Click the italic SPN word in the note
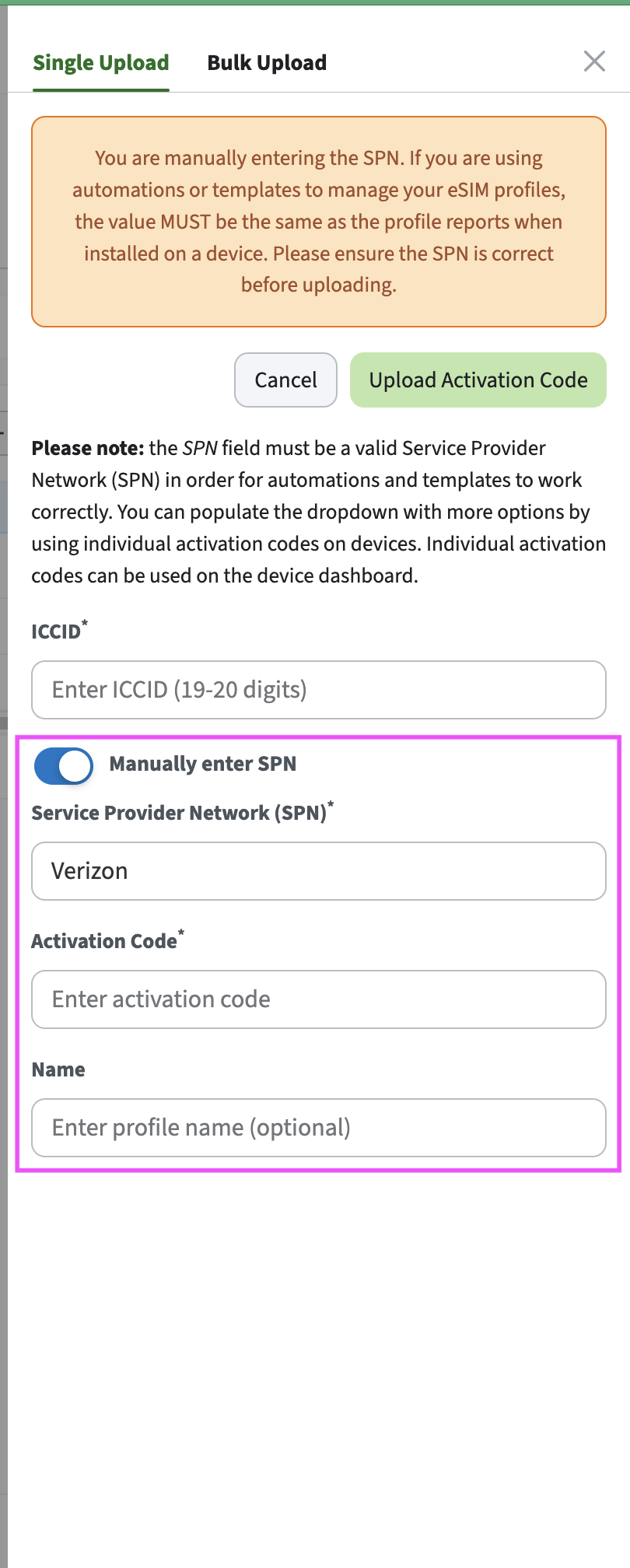This screenshot has width=630, height=1568. pos(200,449)
